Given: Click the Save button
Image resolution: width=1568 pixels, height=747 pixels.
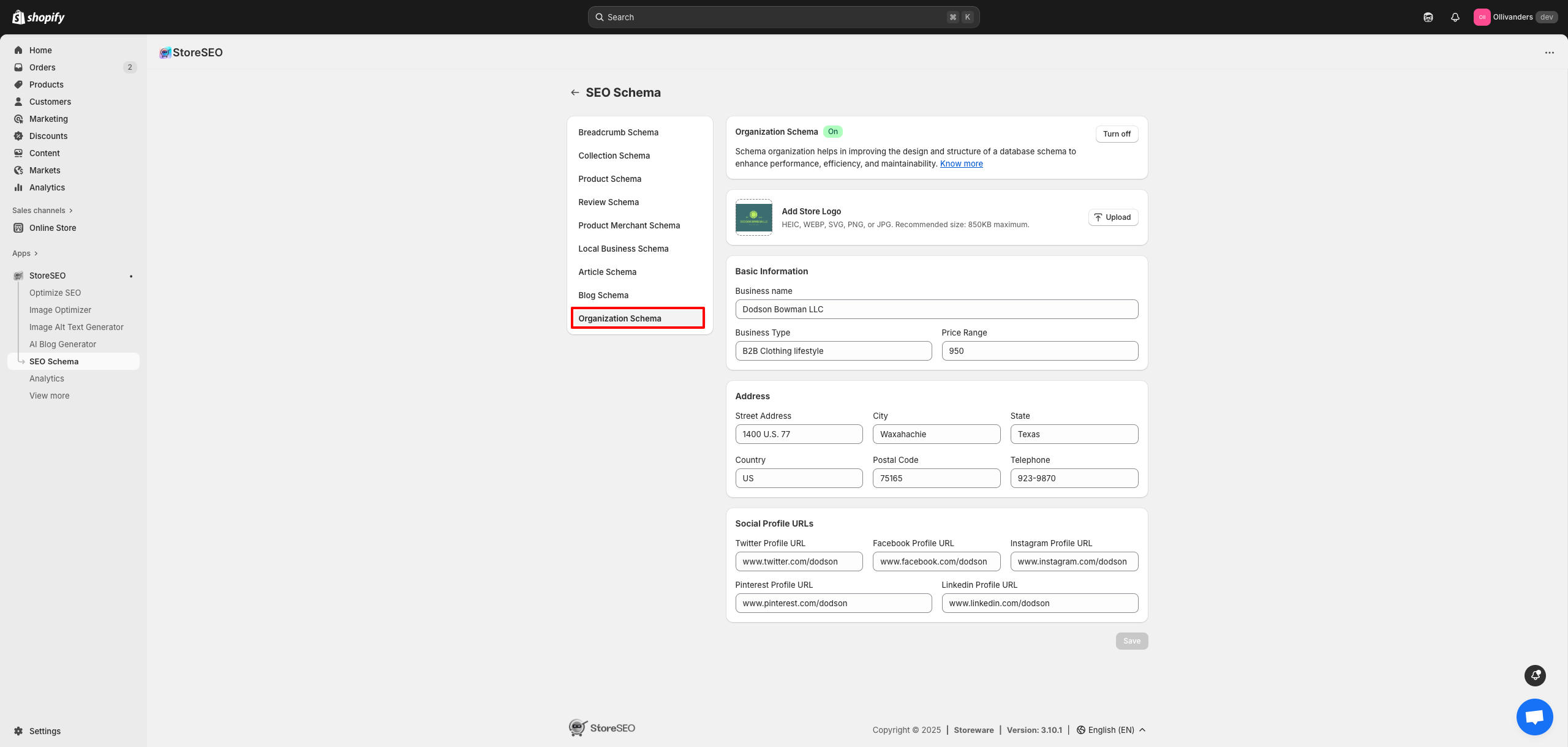Looking at the screenshot, I should (1132, 640).
